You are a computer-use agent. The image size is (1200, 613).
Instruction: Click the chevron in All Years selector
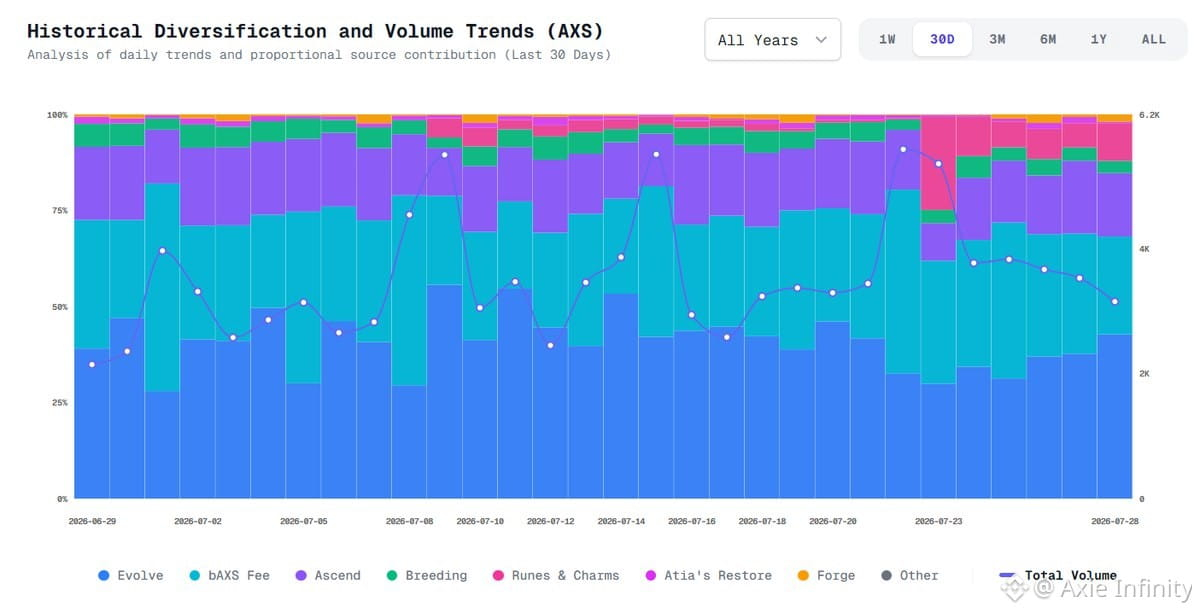coord(821,40)
